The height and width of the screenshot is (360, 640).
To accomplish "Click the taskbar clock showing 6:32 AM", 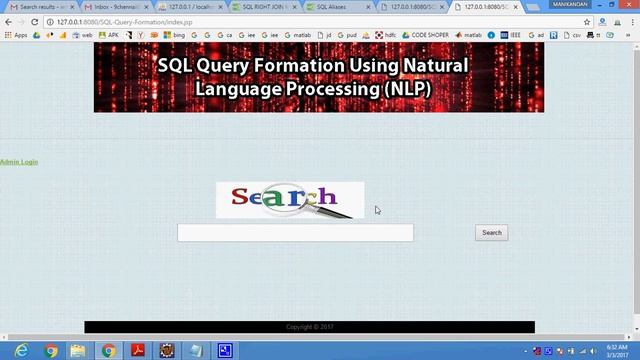I will (617, 351).
